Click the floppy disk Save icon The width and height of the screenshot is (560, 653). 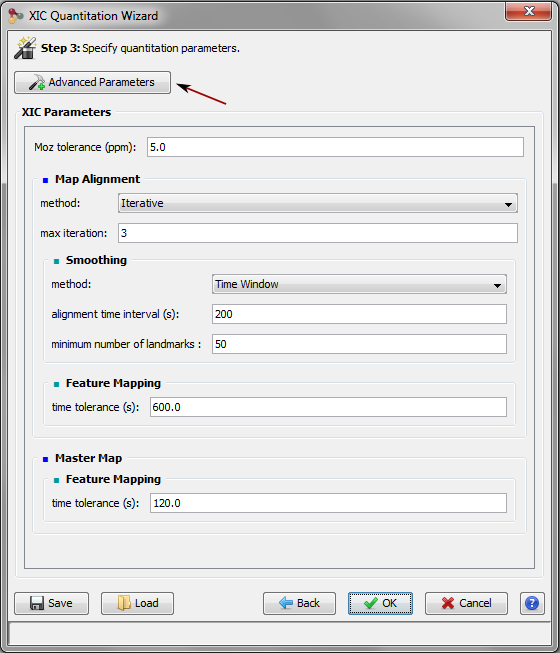point(37,603)
